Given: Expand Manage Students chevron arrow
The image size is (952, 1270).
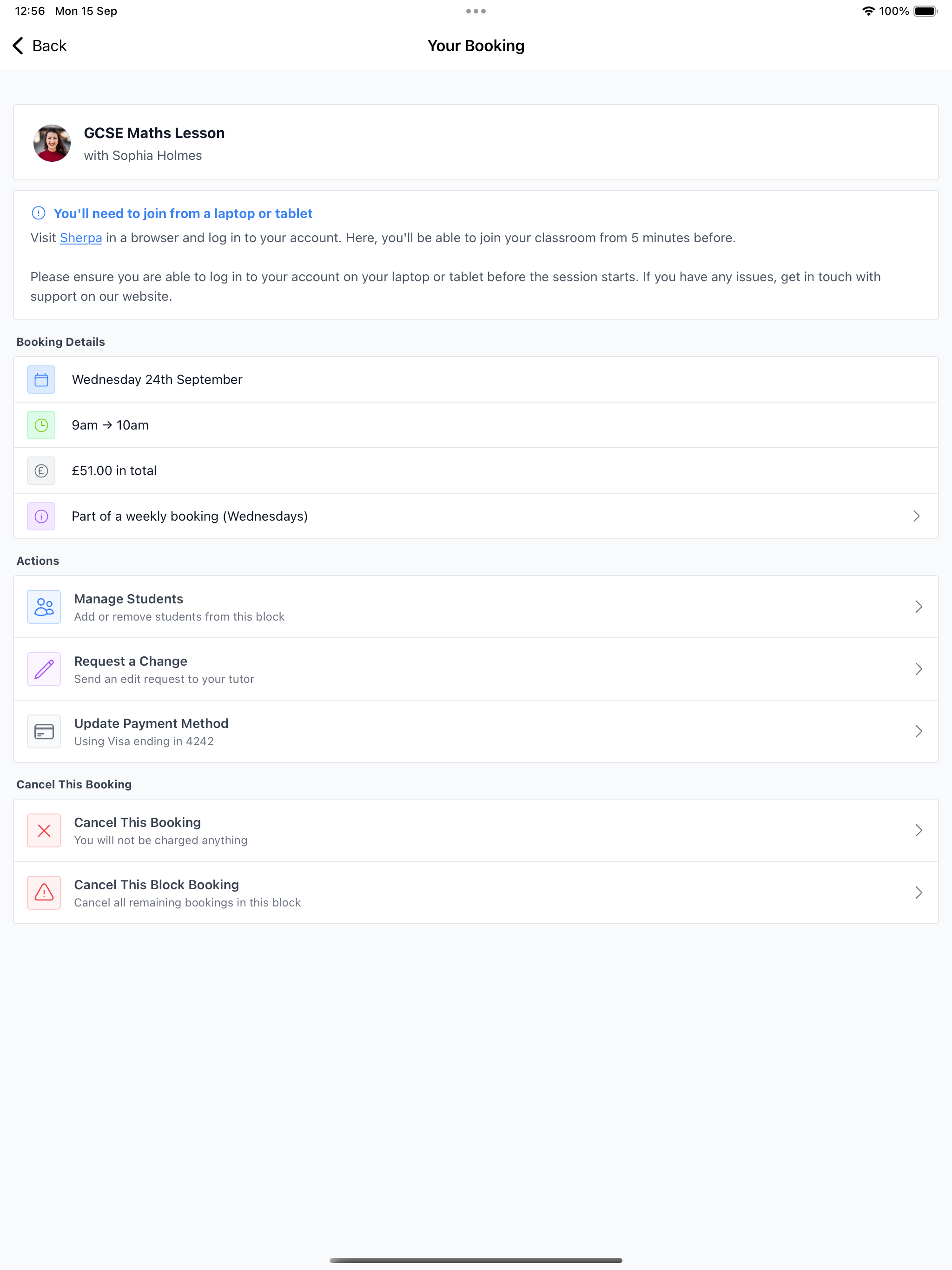Looking at the screenshot, I should [x=919, y=607].
